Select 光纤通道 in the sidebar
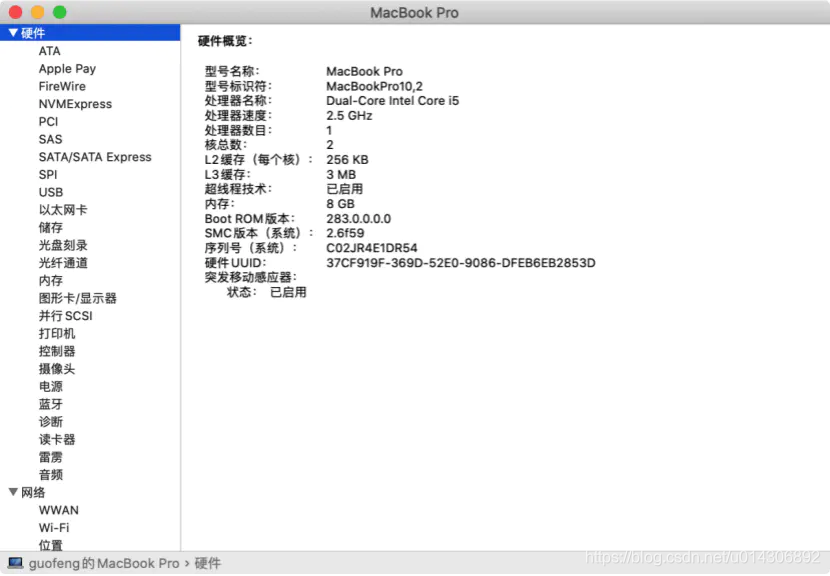The height and width of the screenshot is (576, 830). point(63,263)
